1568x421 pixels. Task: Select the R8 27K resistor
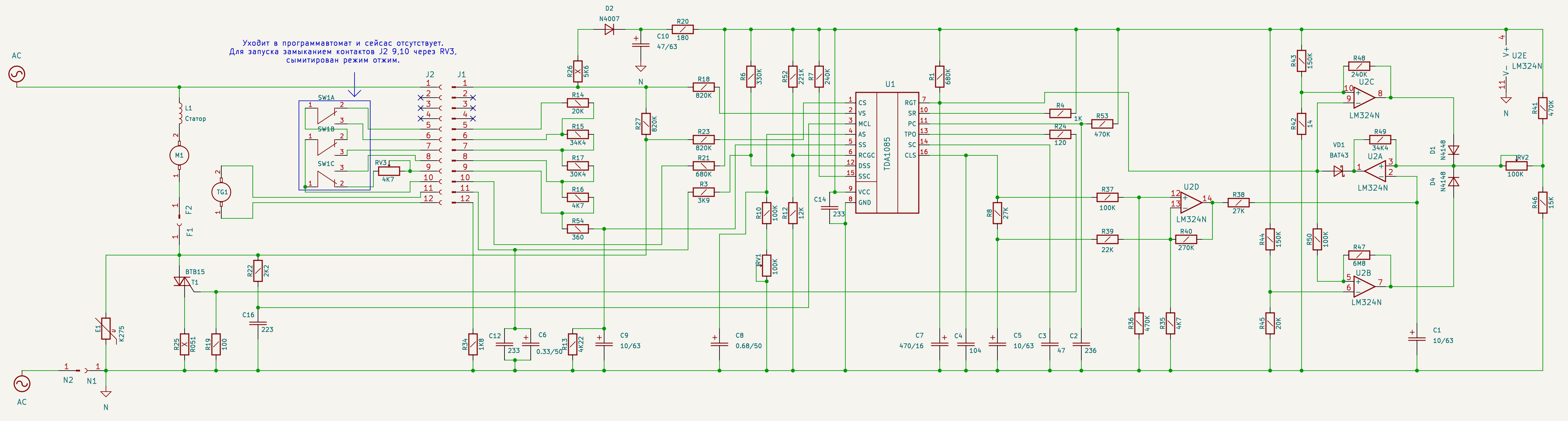click(997, 213)
